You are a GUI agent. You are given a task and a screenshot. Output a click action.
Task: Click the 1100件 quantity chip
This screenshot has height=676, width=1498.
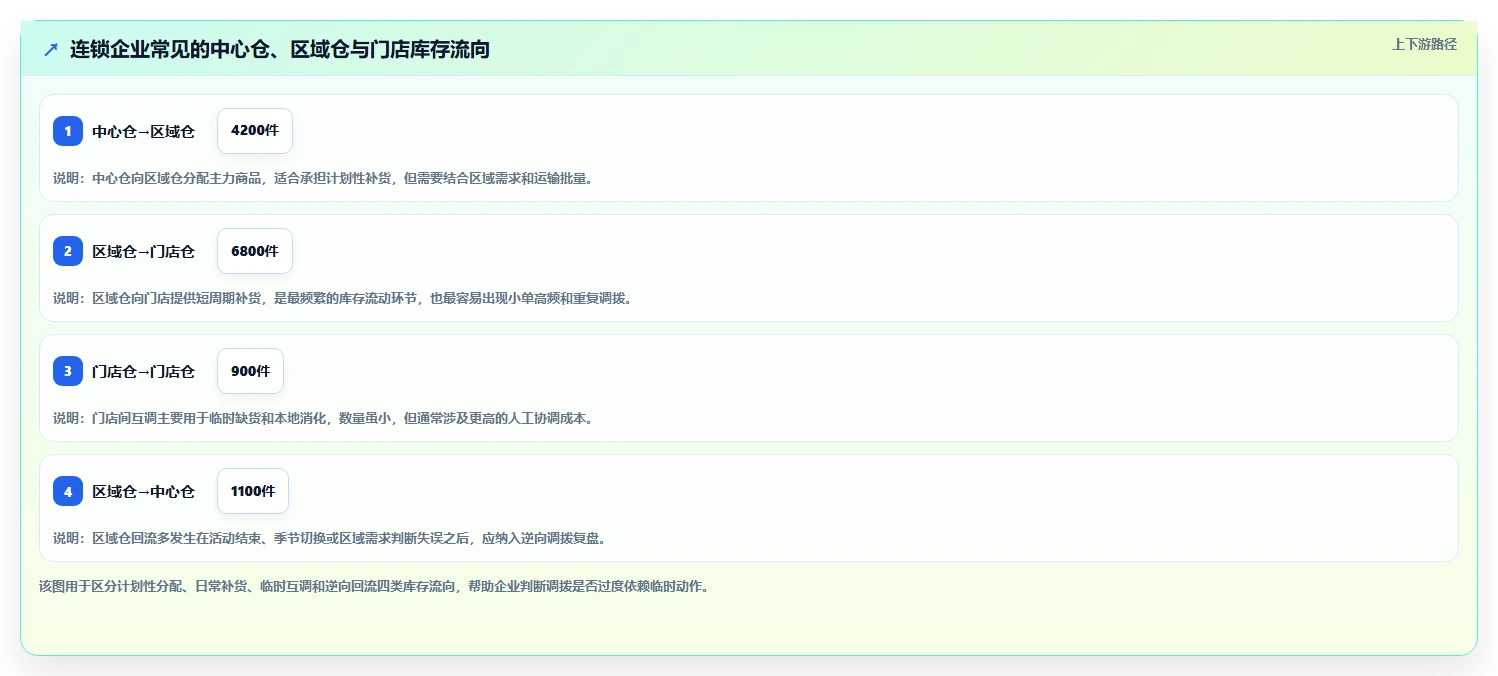(x=253, y=491)
